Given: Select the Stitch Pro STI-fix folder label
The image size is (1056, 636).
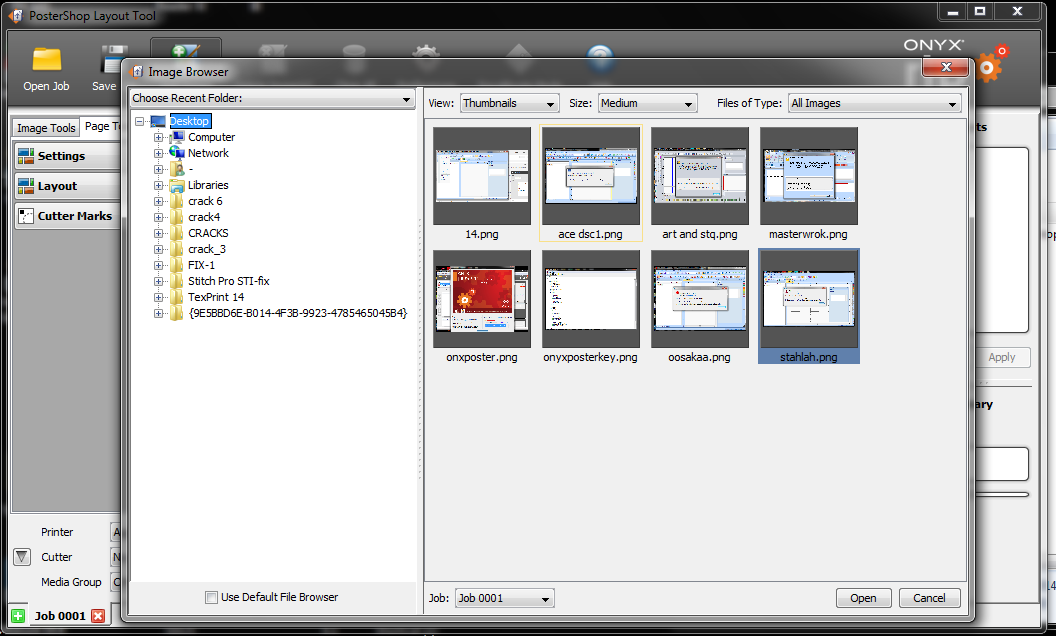Looking at the screenshot, I should click(x=228, y=281).
